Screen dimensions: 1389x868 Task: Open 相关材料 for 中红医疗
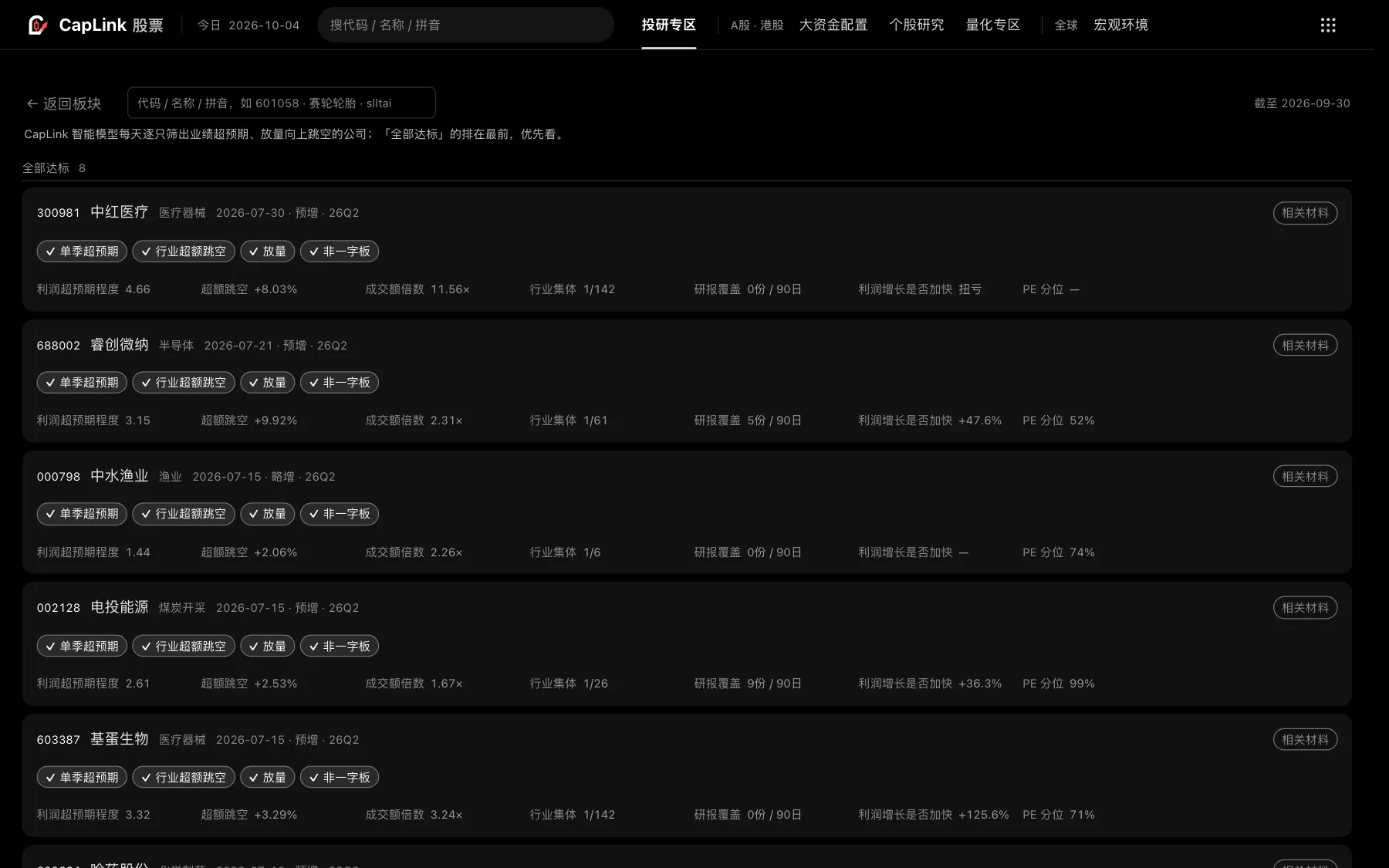tap(1305, 213)
